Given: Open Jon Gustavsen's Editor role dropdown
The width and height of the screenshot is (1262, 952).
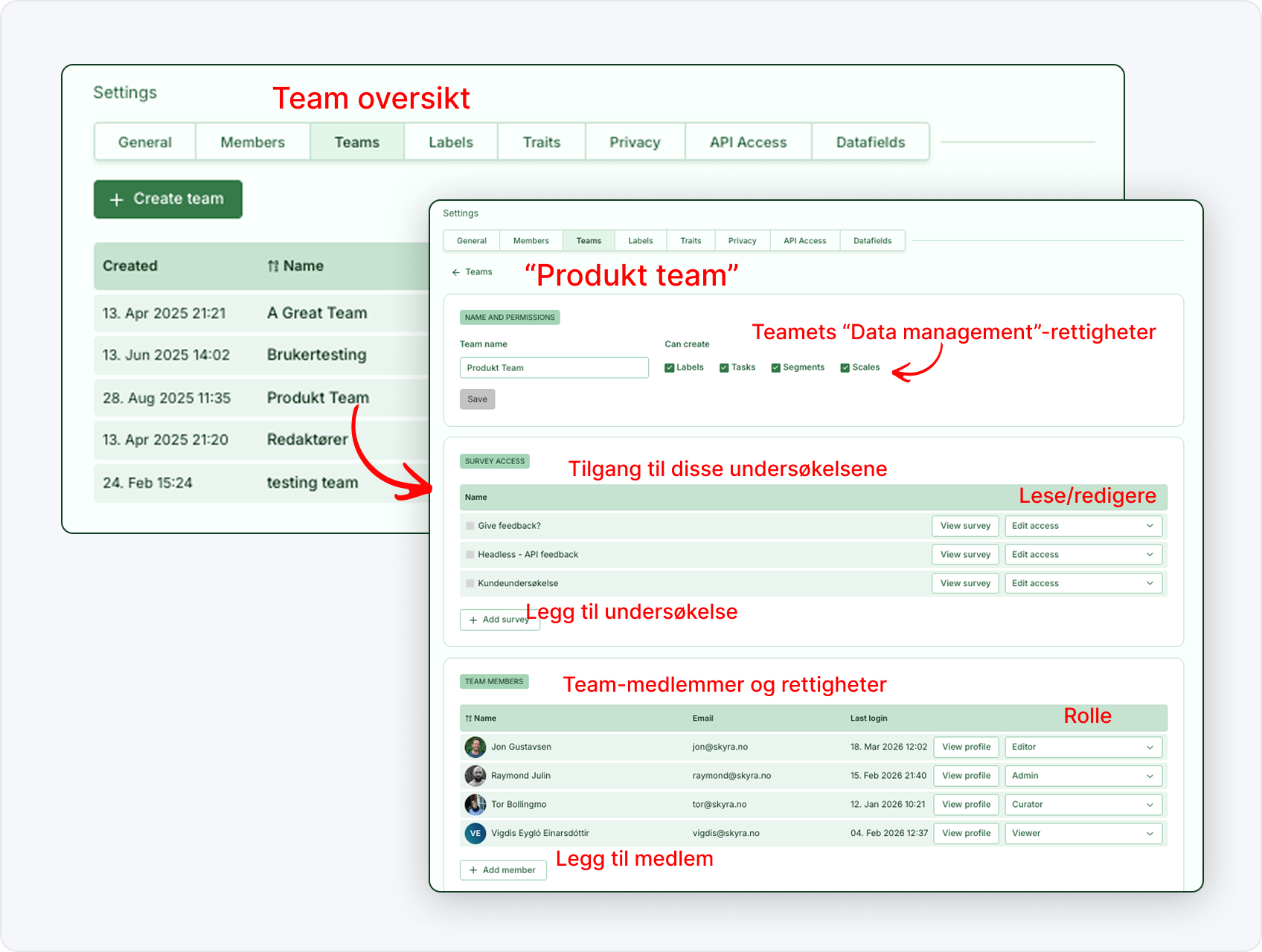Looking at the screenshot, I should point(1083,747).
